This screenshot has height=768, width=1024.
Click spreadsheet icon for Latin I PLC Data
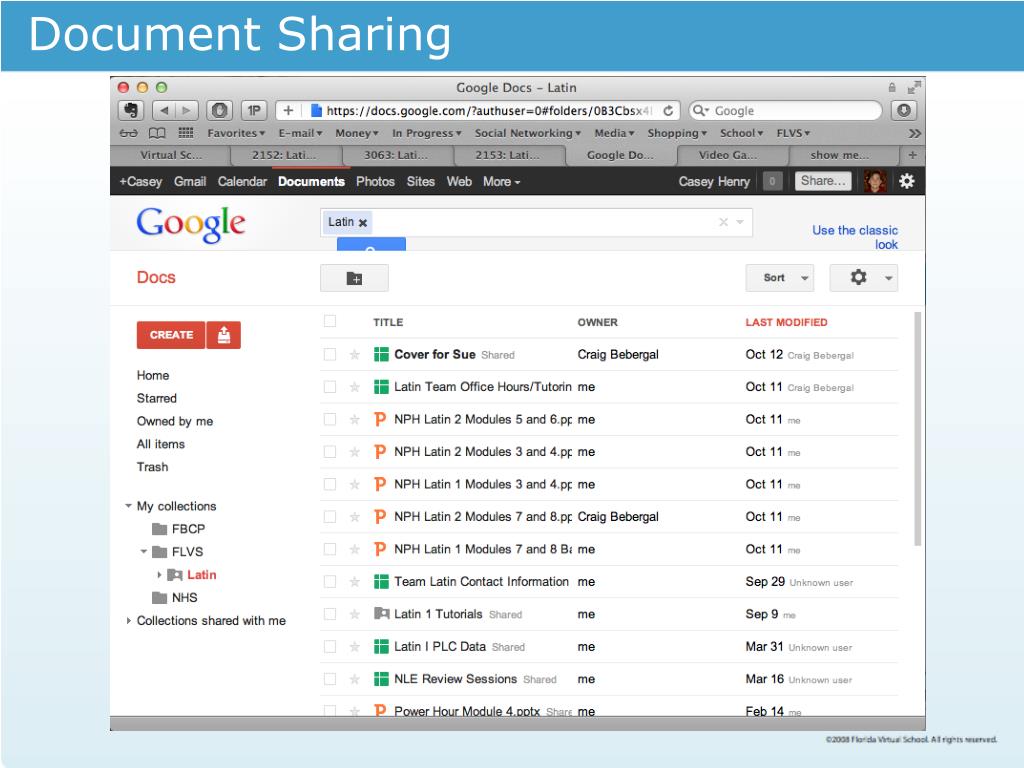(x=381, y=647)
